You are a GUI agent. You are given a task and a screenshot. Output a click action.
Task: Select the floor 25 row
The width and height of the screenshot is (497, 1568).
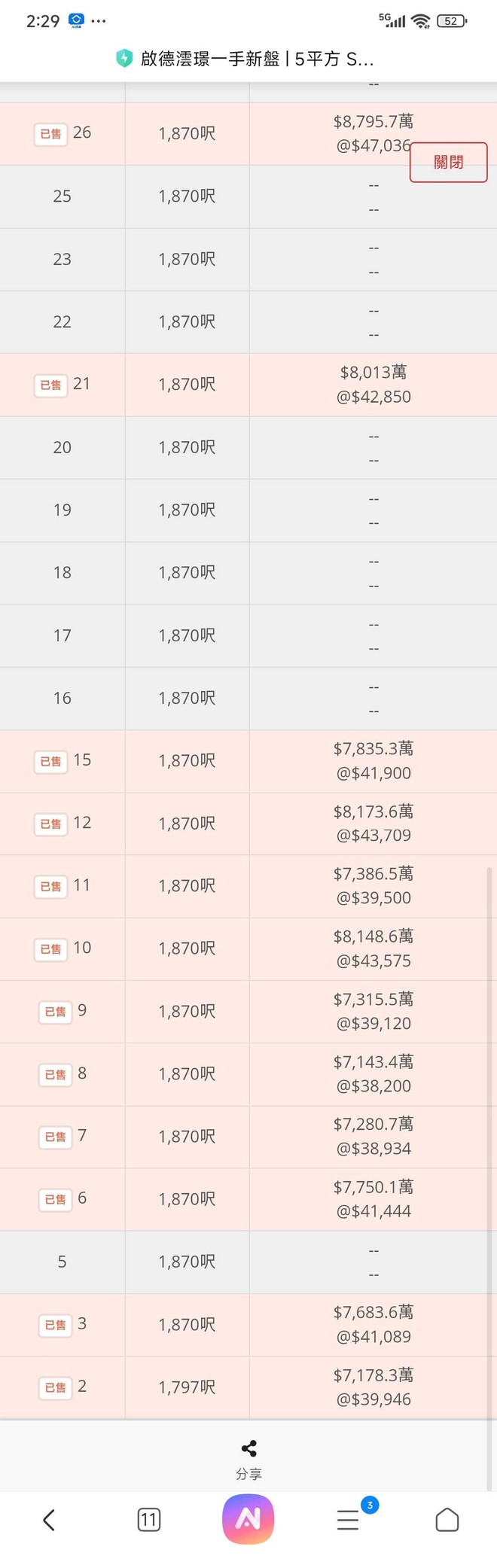248,196
